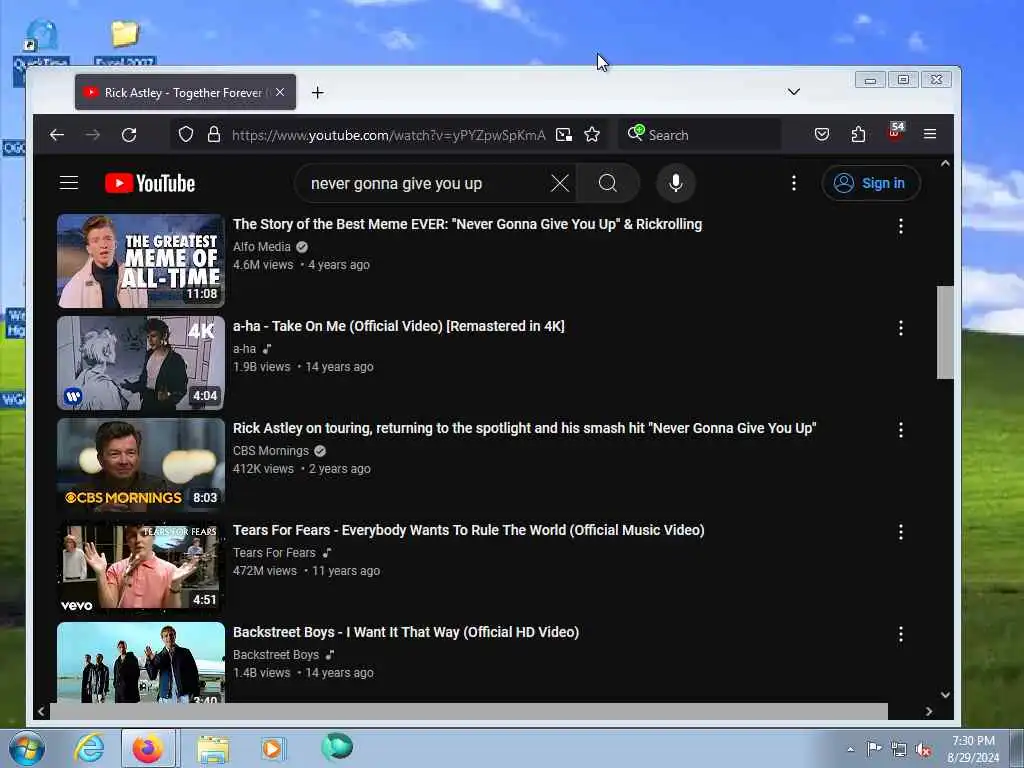
Task: Open 'Rick Astley on touring' title link
Action: click(x=524, y=428)
